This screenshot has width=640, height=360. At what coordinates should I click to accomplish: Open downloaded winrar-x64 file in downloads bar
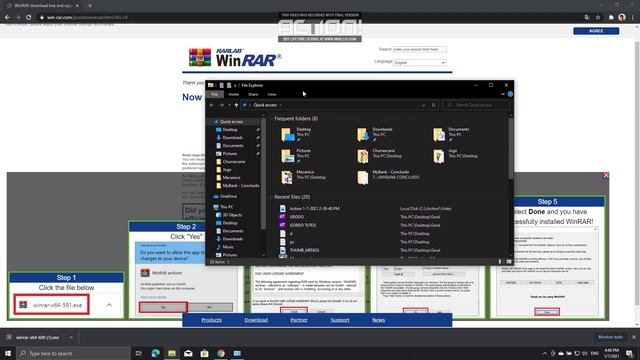(37, 338)
